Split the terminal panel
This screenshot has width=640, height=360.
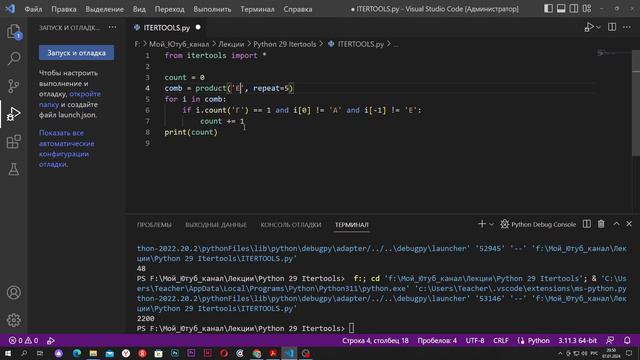tap(587, 224)
